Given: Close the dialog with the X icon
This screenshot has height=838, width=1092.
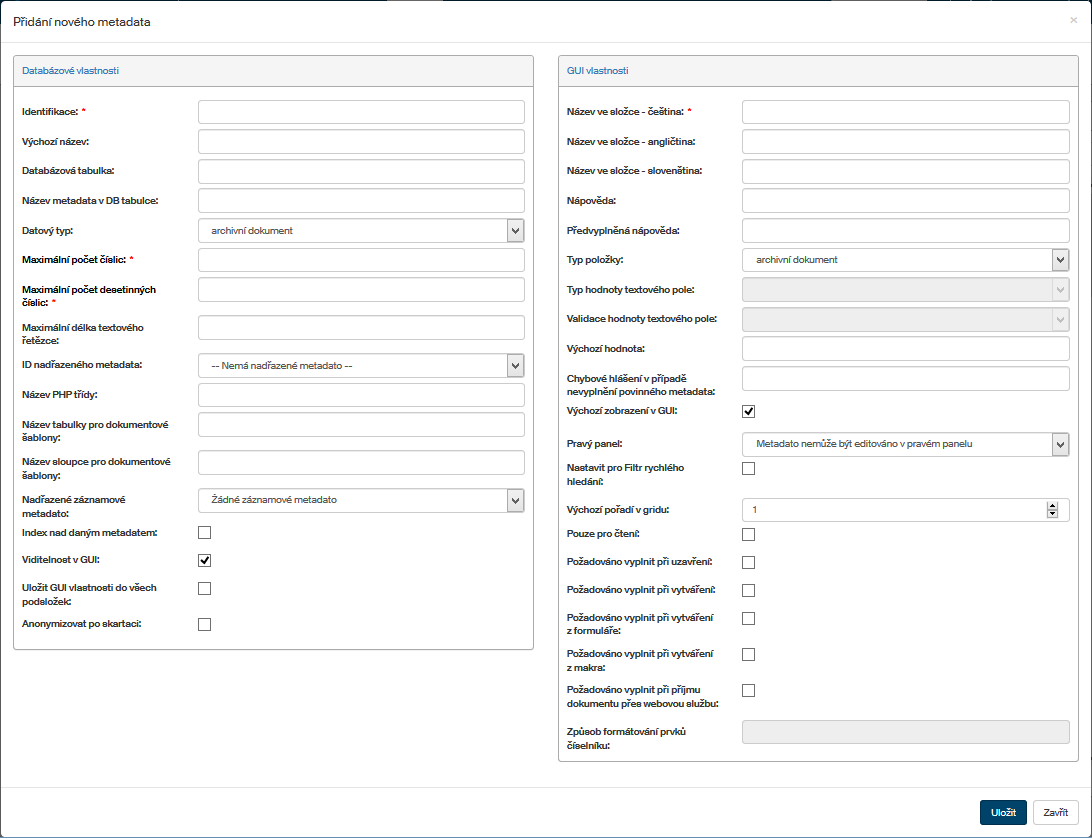Looking at the screenshot, I should pyautogui.click(x=1073, y=20).
